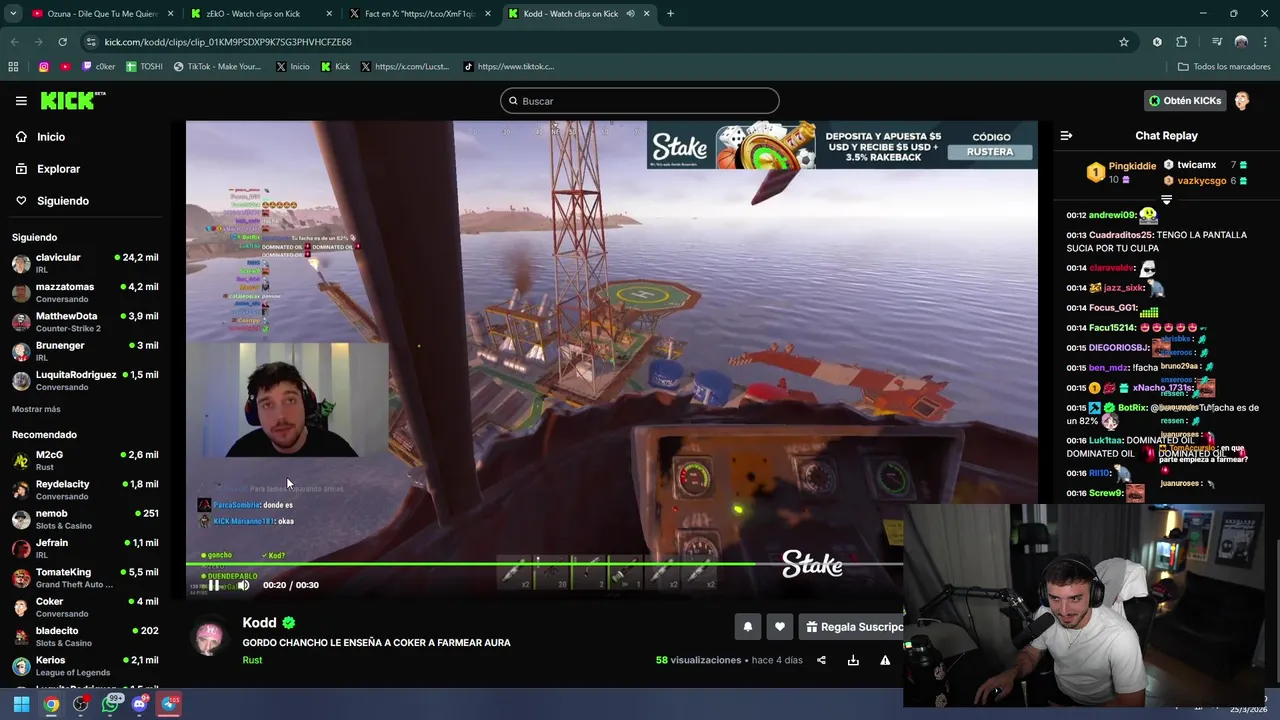Open the Instagram bookmark
Image resolution: width=1280 pixels, height=720 pixels.
point(44,67)
